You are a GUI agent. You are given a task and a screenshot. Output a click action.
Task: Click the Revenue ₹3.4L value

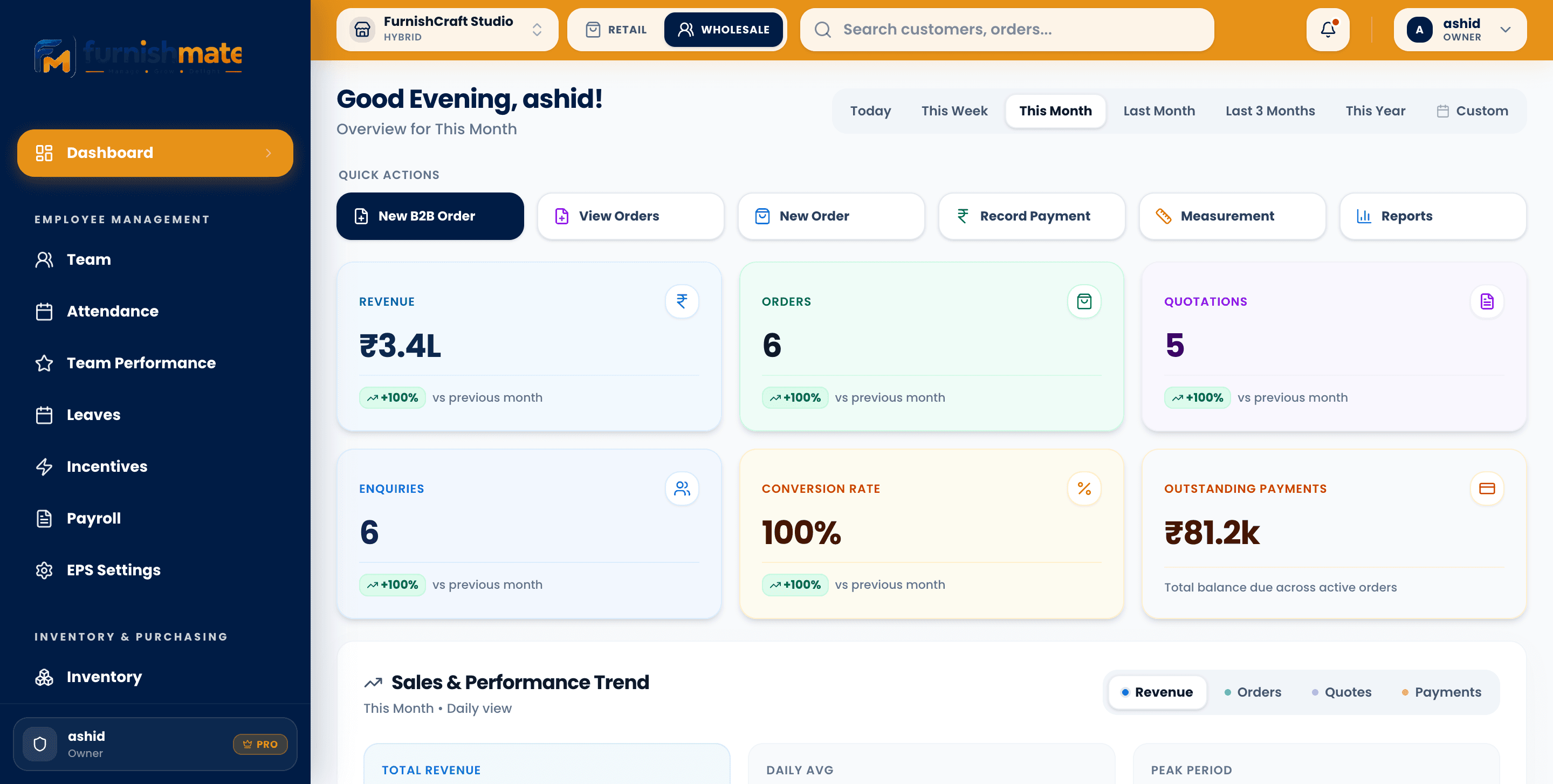(x=400, y=345)
